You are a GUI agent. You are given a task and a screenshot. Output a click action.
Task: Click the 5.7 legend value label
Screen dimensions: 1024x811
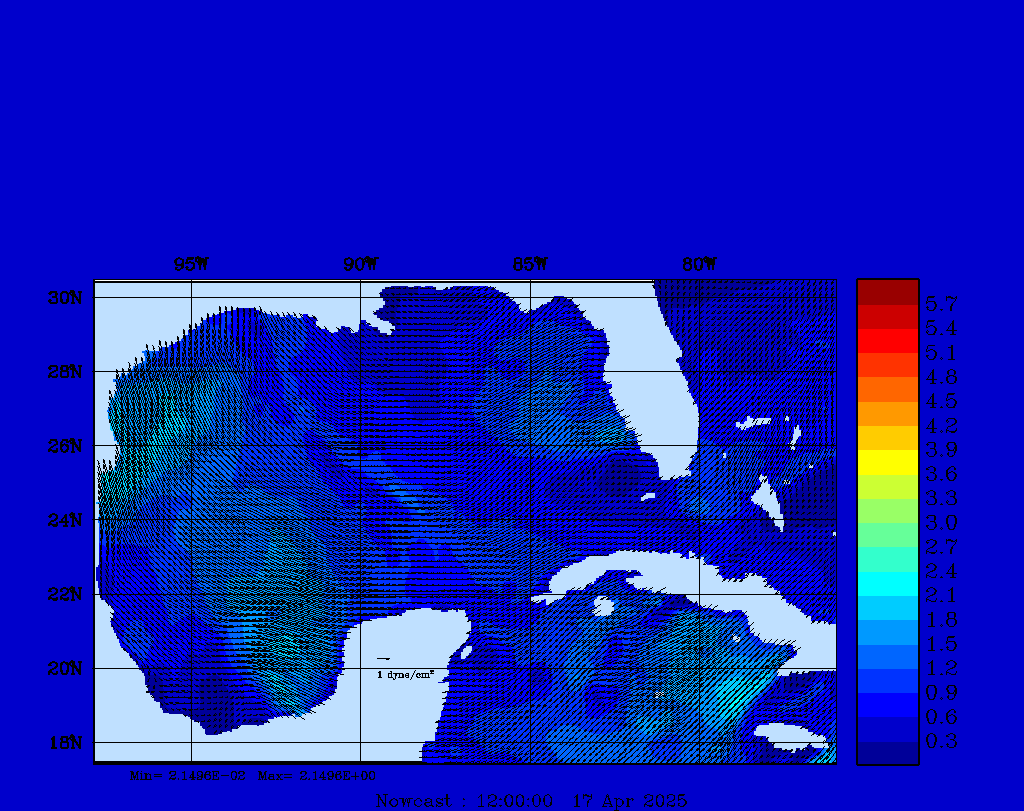click(941, 303)
